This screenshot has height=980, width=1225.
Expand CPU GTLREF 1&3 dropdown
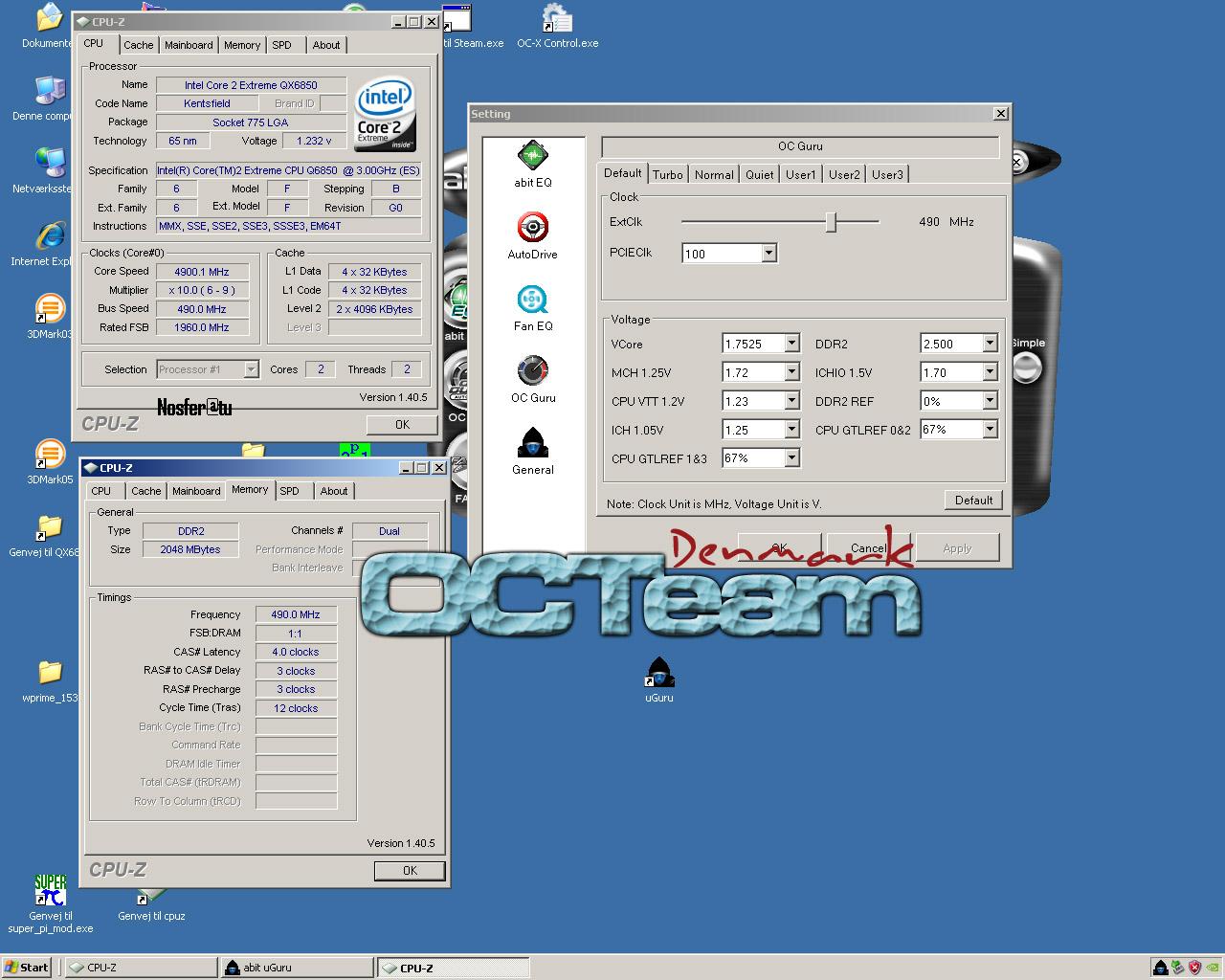point(791,458)
